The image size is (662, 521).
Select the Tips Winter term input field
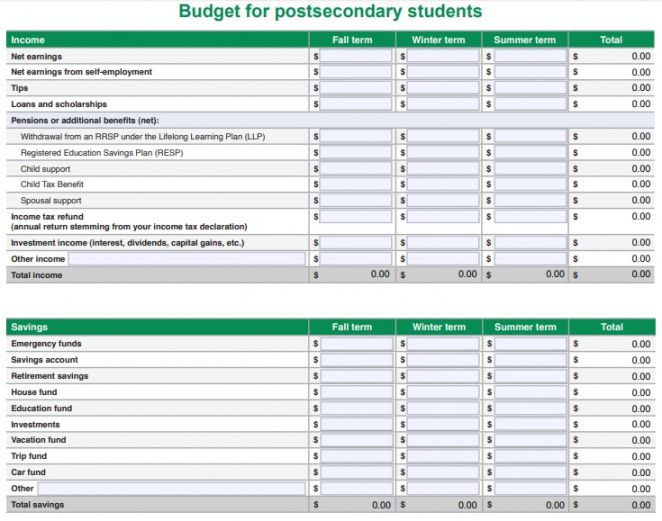[x=443, y=88]
